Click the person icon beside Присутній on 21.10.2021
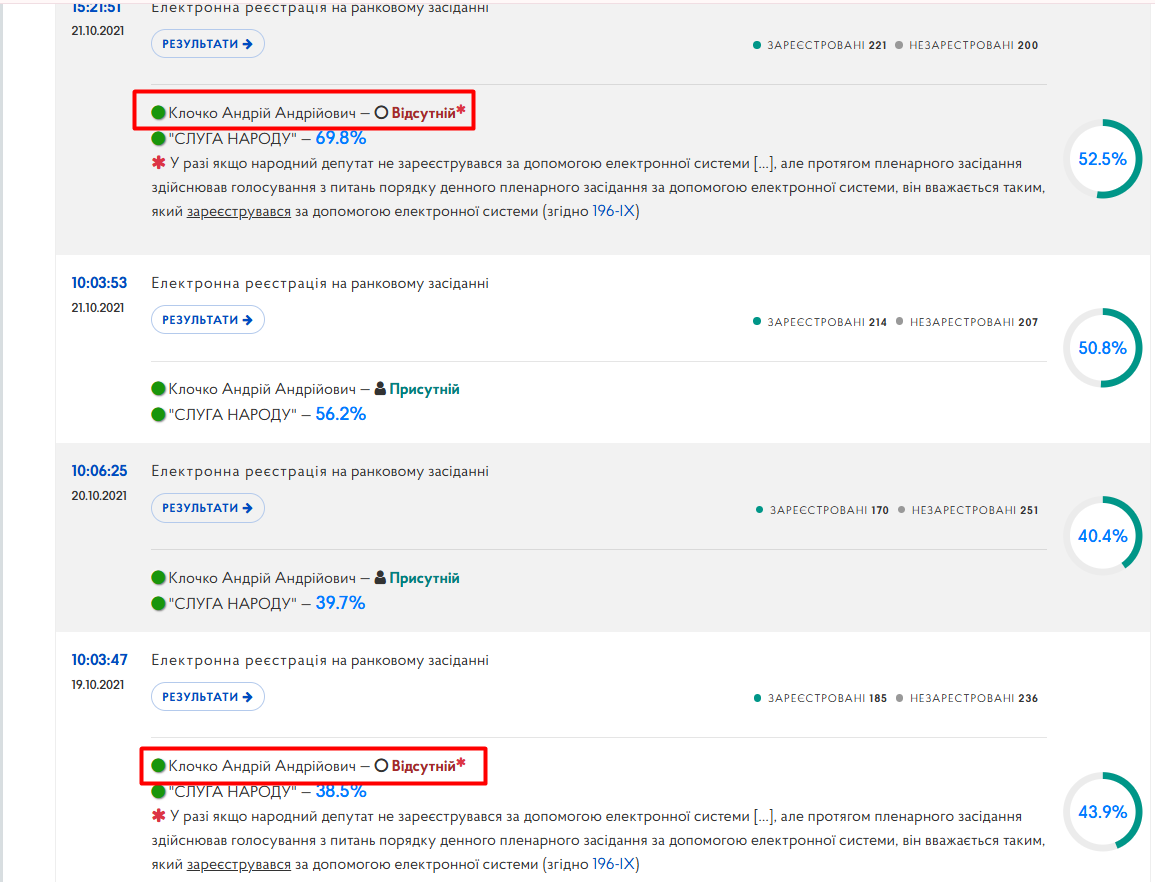This screenshot has height=882, width=1155. (x=380, y=388)
